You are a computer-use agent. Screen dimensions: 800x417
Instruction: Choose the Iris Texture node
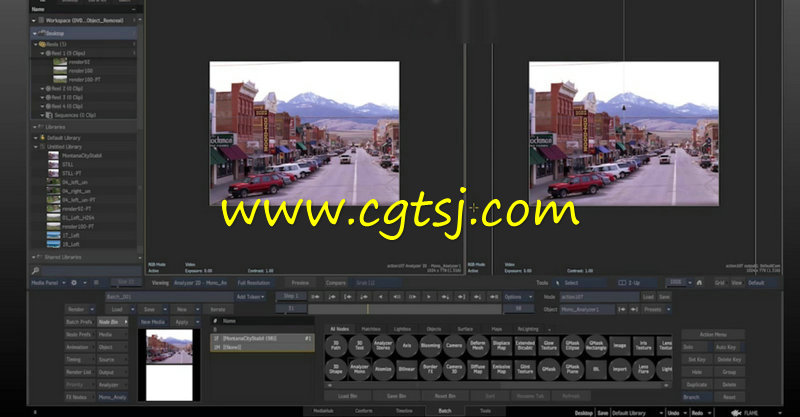point(643,346)
